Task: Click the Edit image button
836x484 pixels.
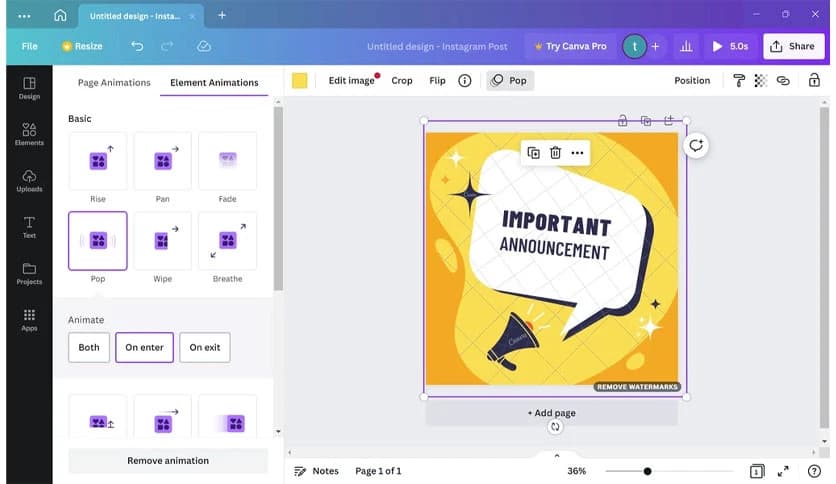Action: [351, 80]
